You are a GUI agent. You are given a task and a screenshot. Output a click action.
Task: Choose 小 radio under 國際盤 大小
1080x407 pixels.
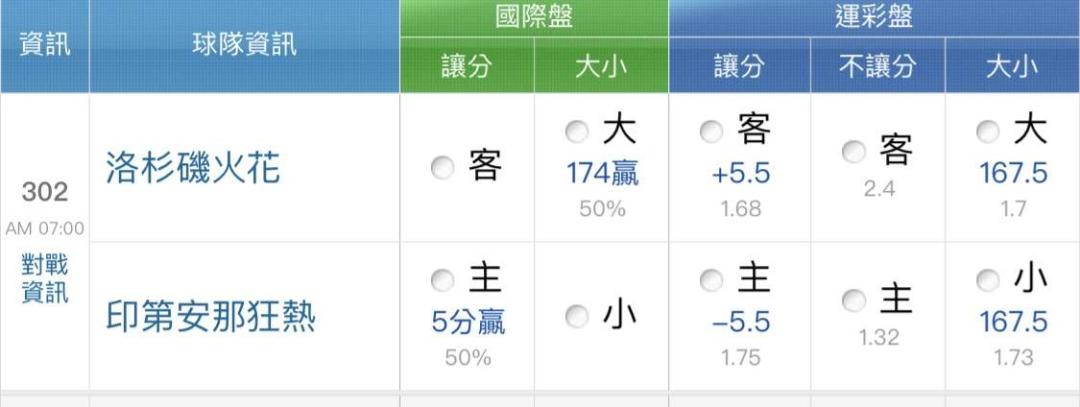[576, 317]
